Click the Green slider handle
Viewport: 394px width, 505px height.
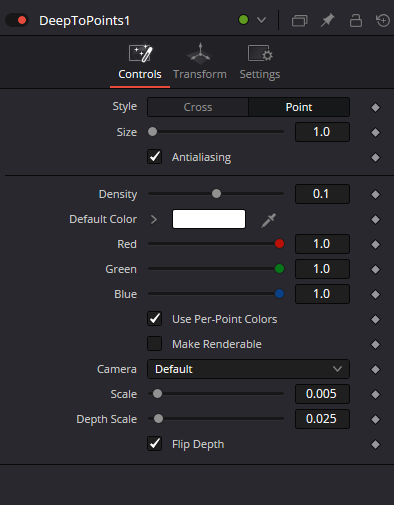click(x=279, y=269)
